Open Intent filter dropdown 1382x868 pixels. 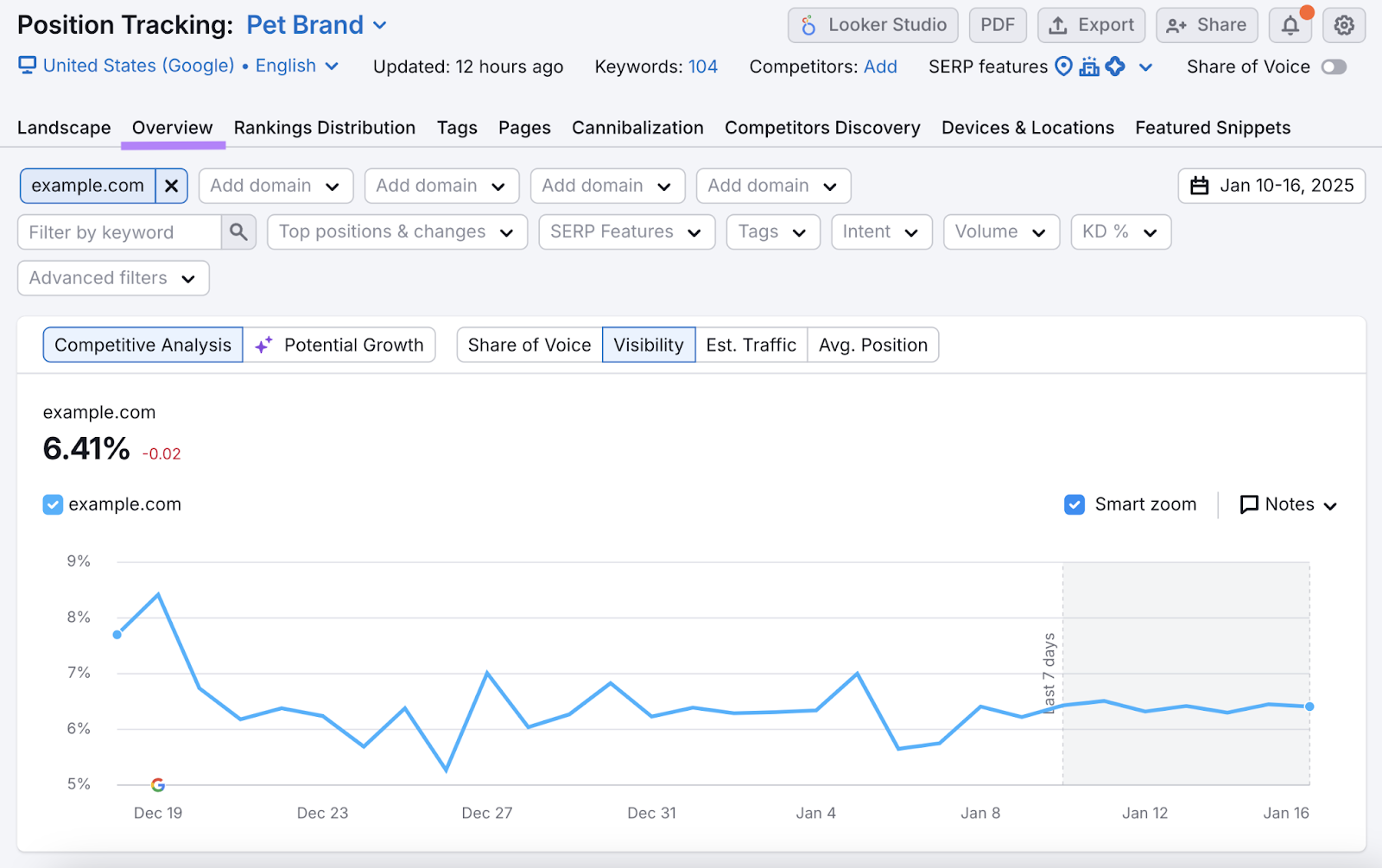[882, 232]
